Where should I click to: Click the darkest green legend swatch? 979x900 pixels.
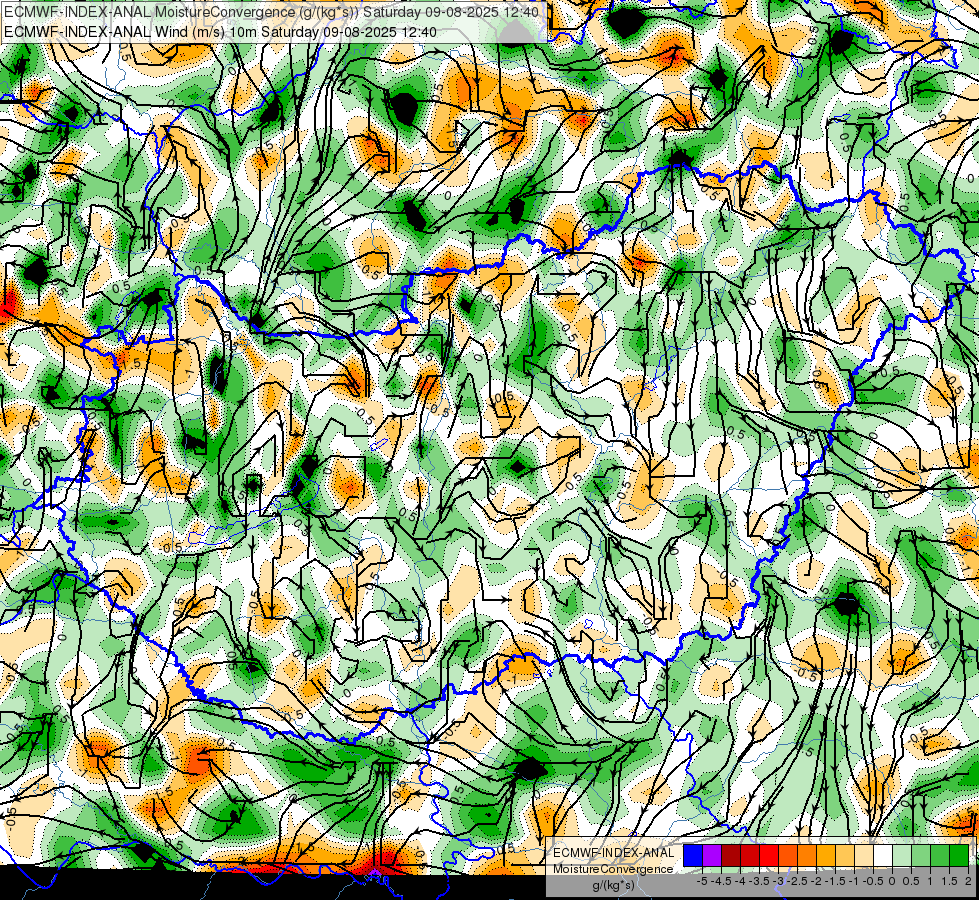coord(959,855)
